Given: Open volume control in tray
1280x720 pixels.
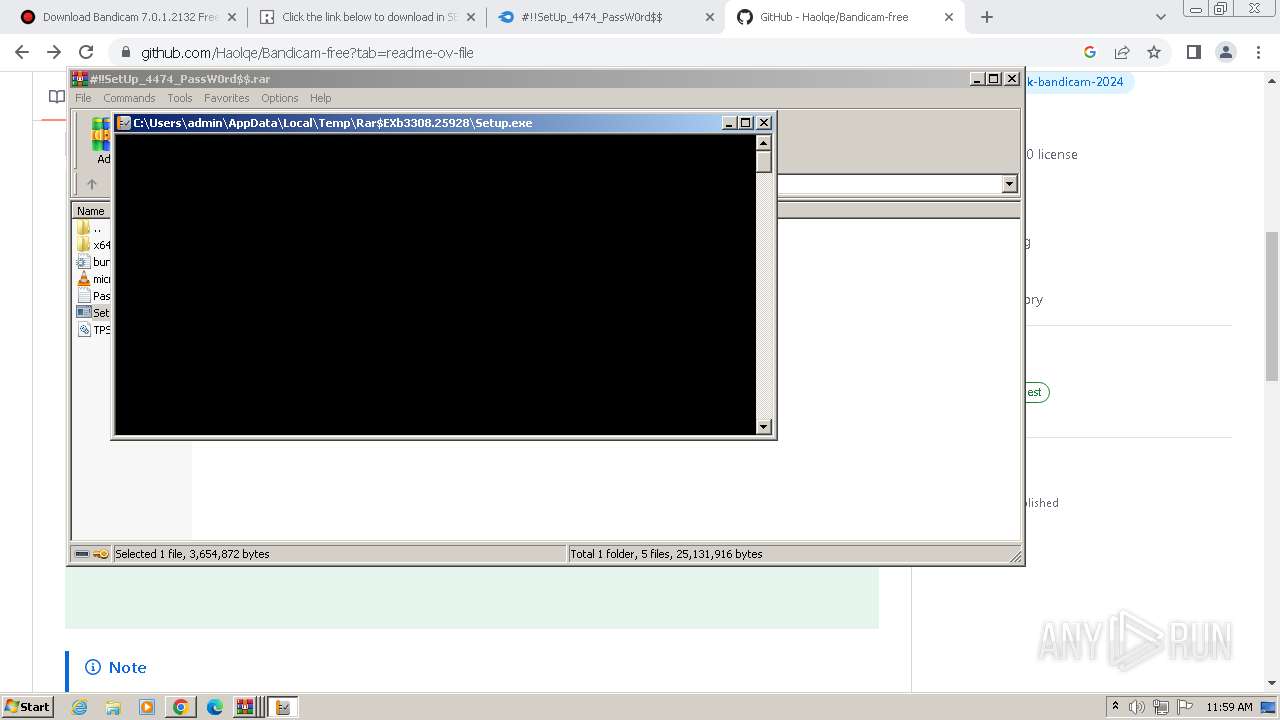Looking at the screenshot, I should [1137, 707].
